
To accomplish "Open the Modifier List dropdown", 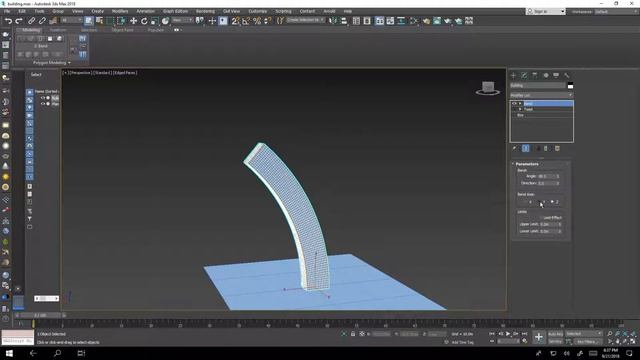I will [541, 95].
